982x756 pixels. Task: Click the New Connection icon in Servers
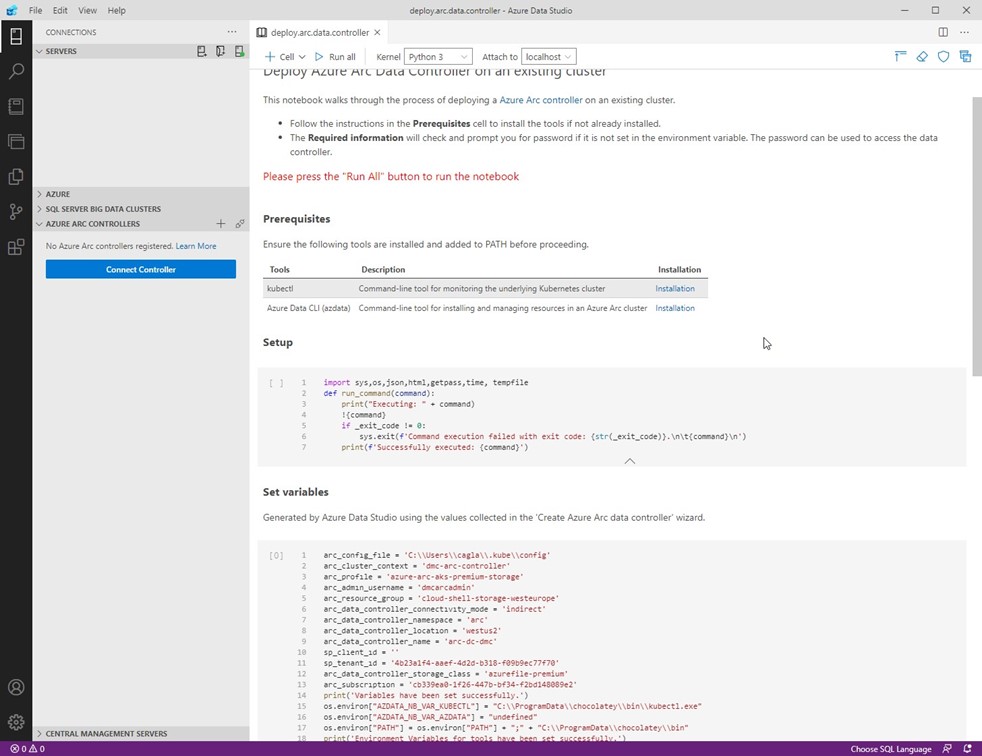[x=202, y=51]
